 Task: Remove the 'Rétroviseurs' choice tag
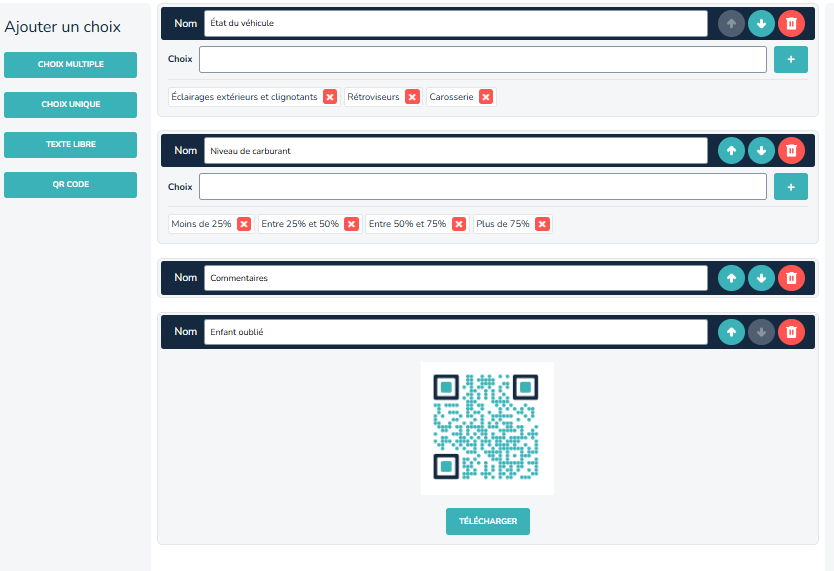[411, 97]
